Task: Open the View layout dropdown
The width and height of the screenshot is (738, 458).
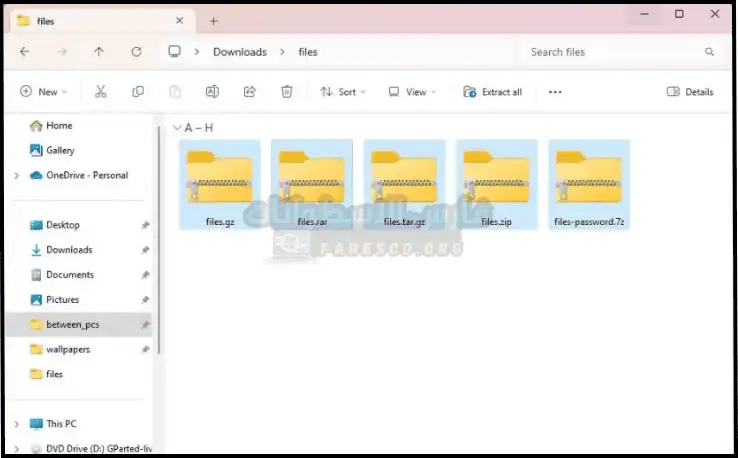Action: [x=414, y=92]
